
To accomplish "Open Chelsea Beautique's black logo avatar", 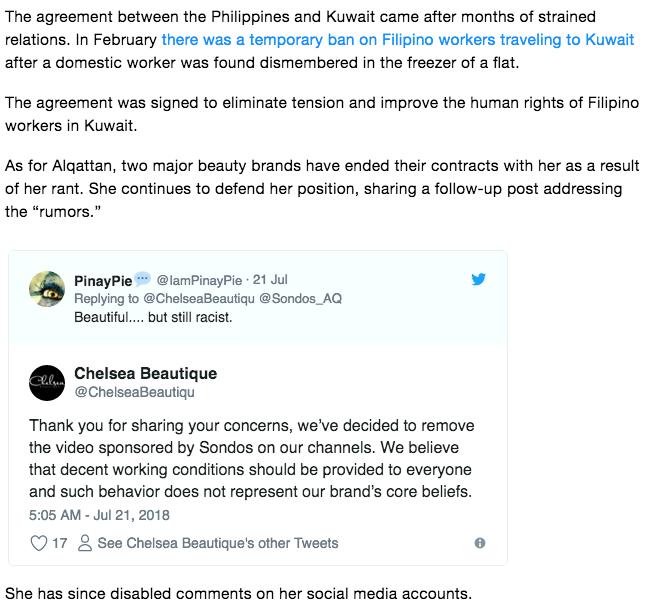I will [47, 383].
